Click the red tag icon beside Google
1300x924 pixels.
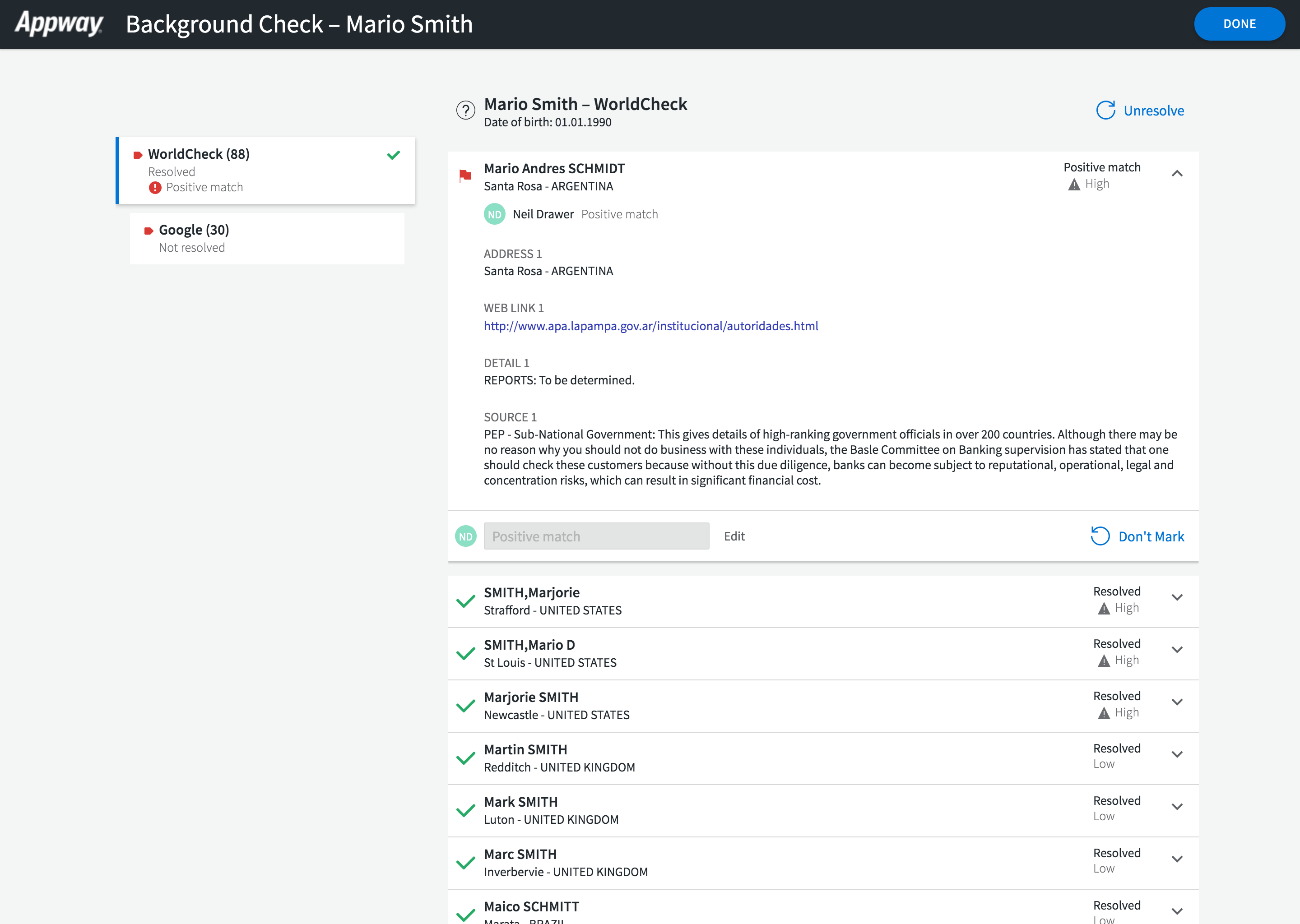[149, 231]
